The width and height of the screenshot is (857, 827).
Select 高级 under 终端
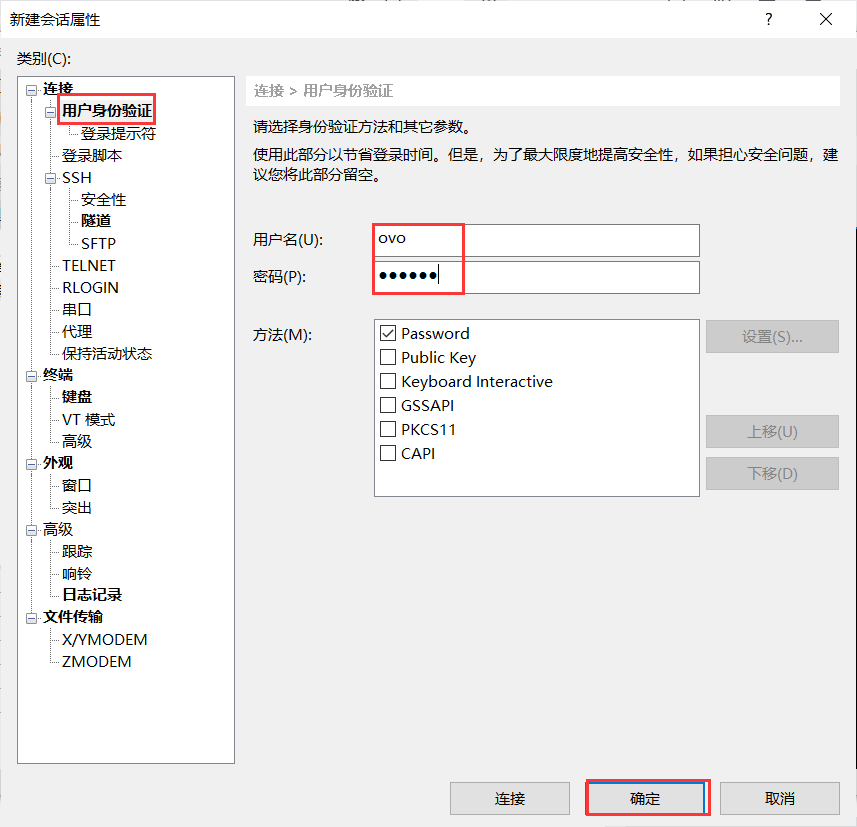click(77, 442)
